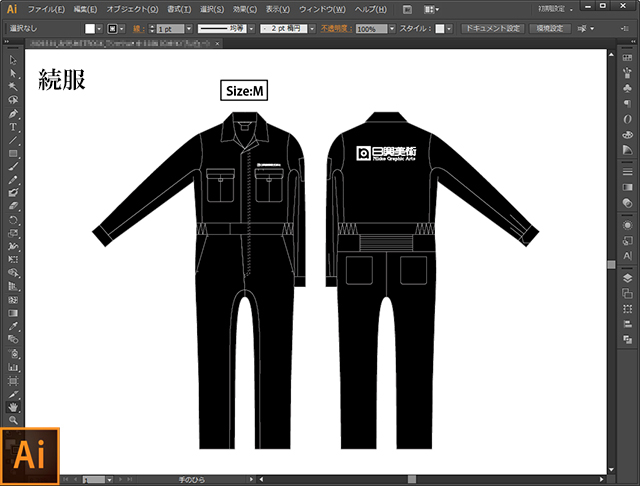The image size is (640, 486).
Task: Open the Appearance panel icon
Action: [x=627, y=225]
